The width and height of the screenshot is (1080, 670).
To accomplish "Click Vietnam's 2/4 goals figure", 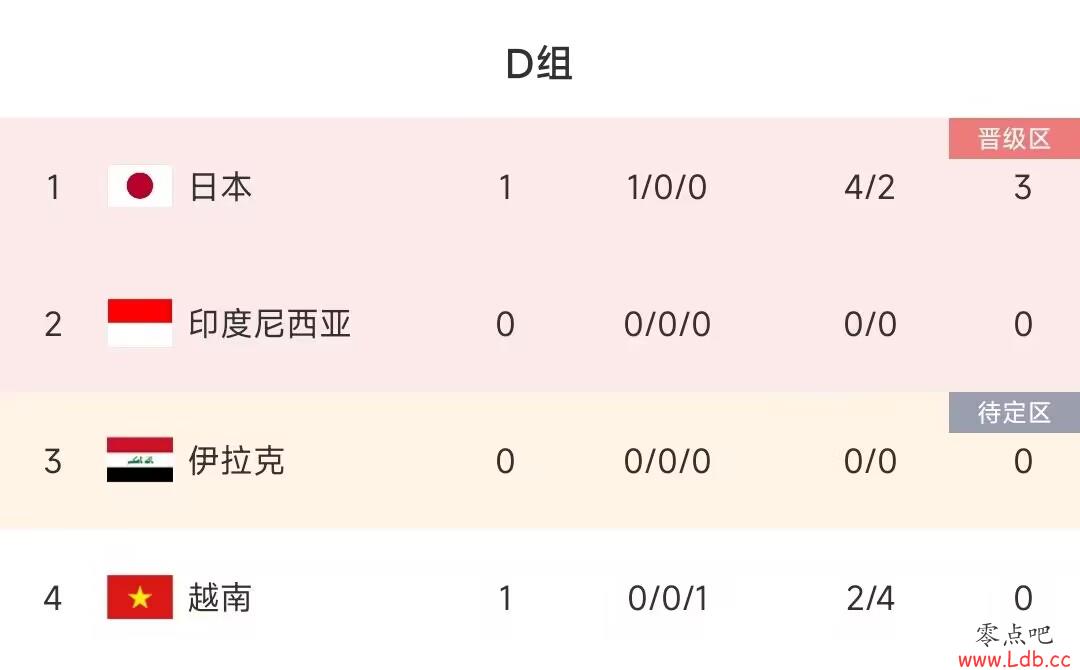I will point(871,598).
